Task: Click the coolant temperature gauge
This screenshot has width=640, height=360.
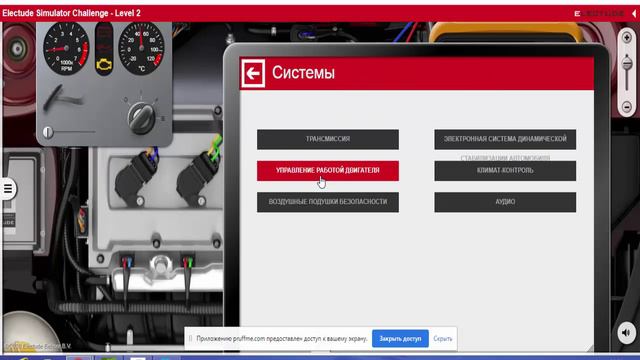Action: pyautogui.click(x=141, y=49)
